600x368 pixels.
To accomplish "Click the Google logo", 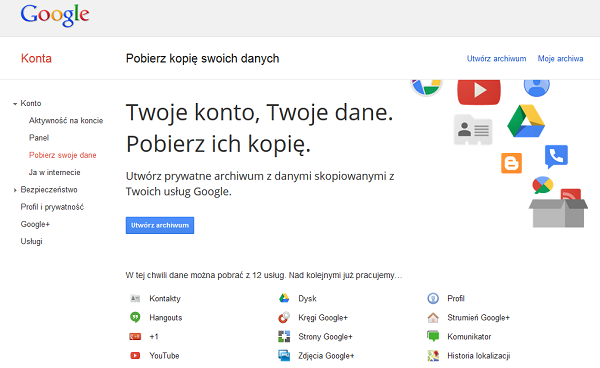I will [55, 15].
